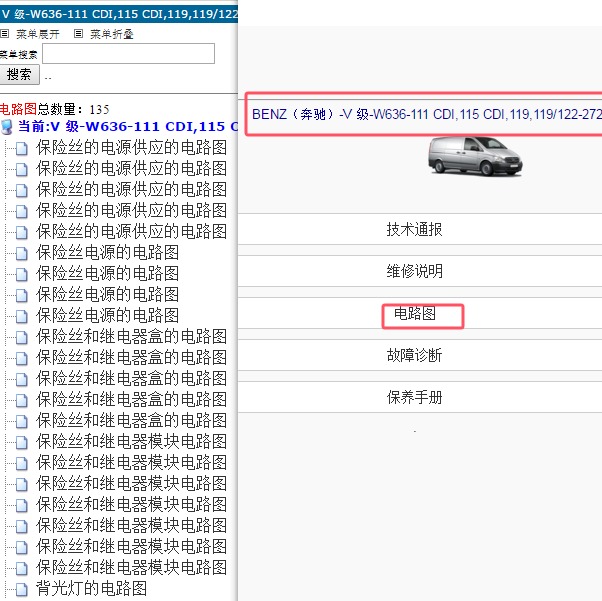Open the last 保险丝和继电器盒的电路图 entry
The image size is (602, 601).
(x=131, y=421)
